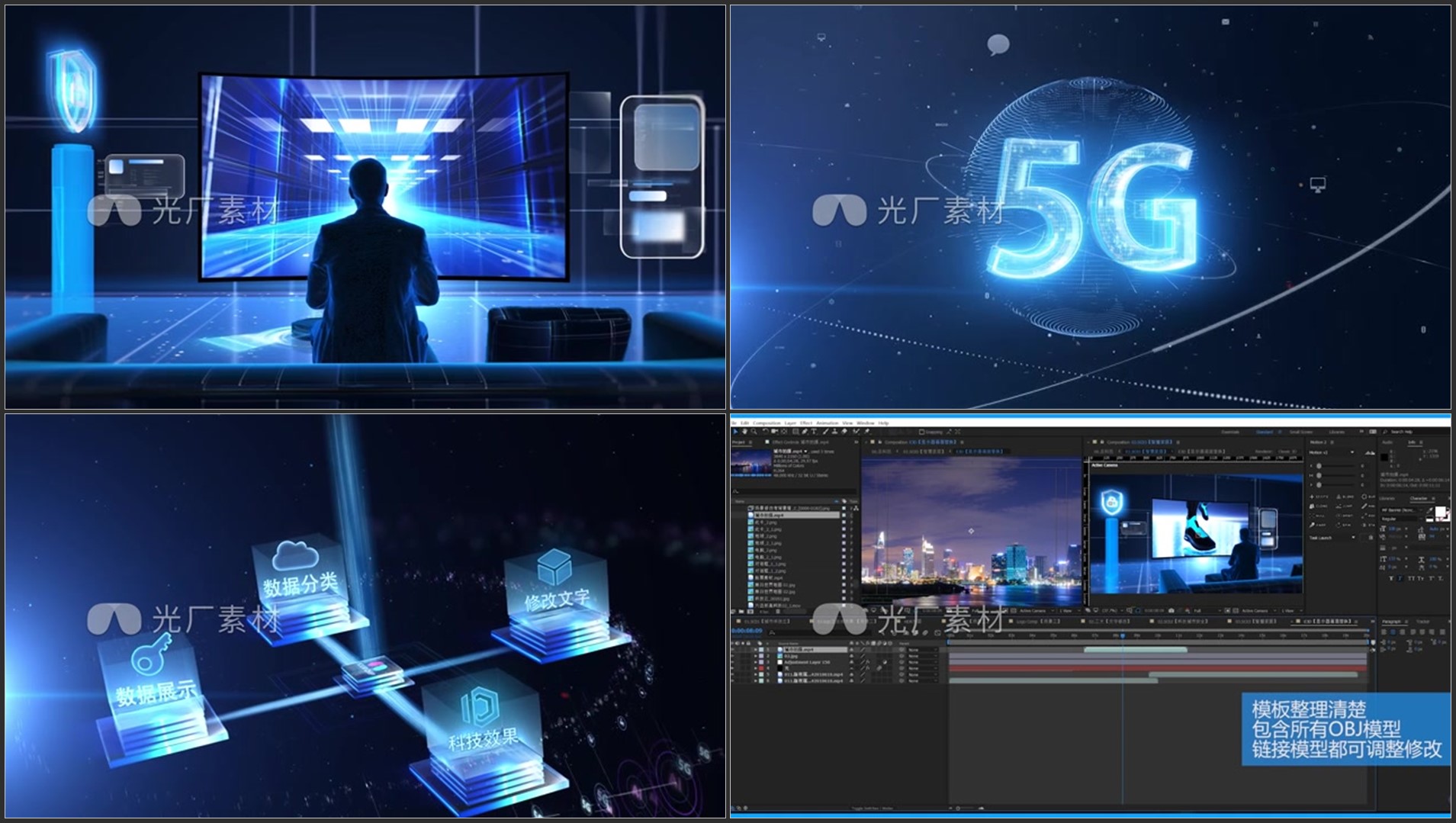Viewport: 1456px width, 823px height.
Task: Expand layer 2 with the twirl arrow
Action: [x=756, y=656]
